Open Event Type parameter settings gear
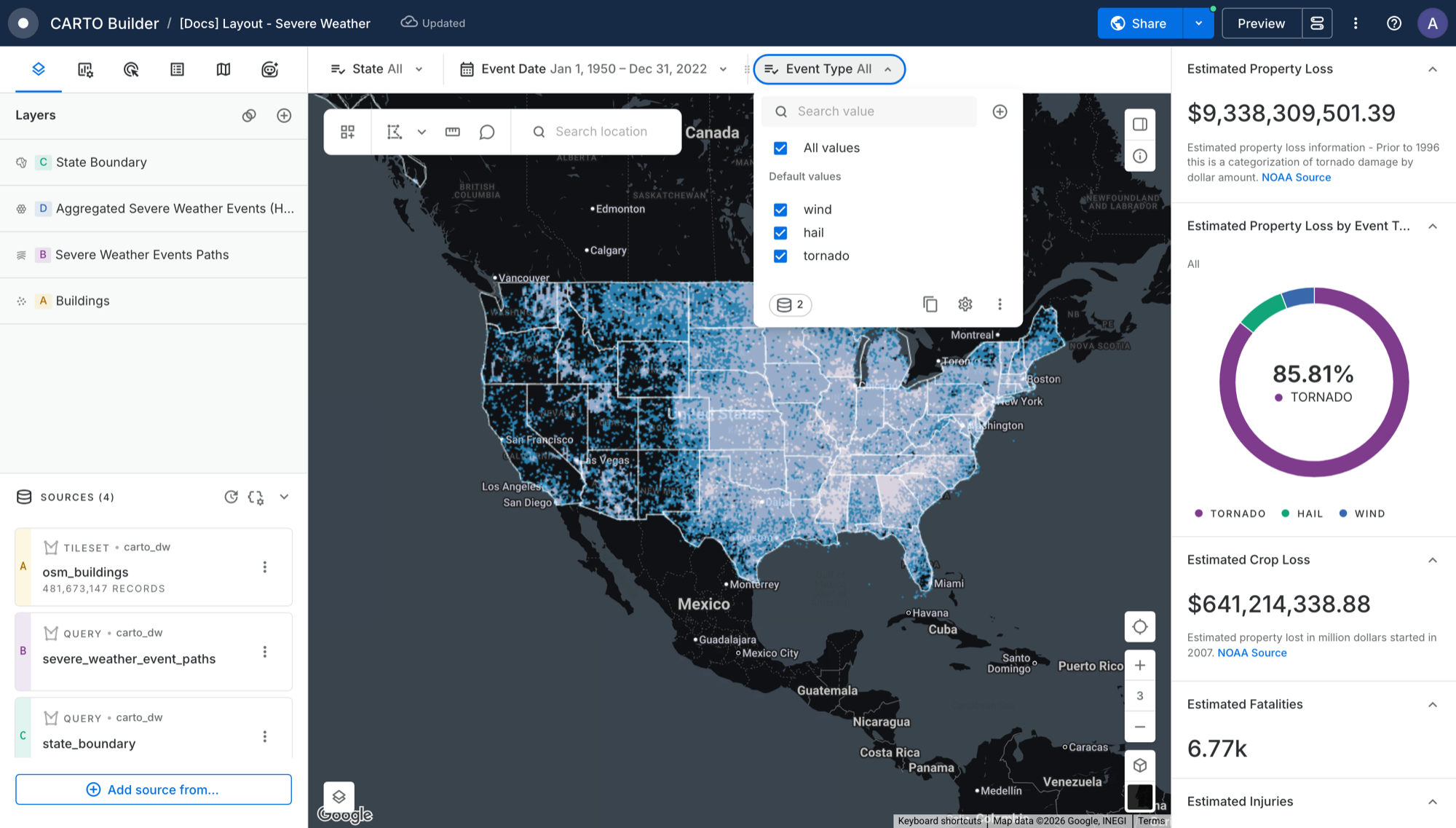Image resolution: width=1456 pixels, height=828 pixels. pyautogui.click(x=965, y=304)
